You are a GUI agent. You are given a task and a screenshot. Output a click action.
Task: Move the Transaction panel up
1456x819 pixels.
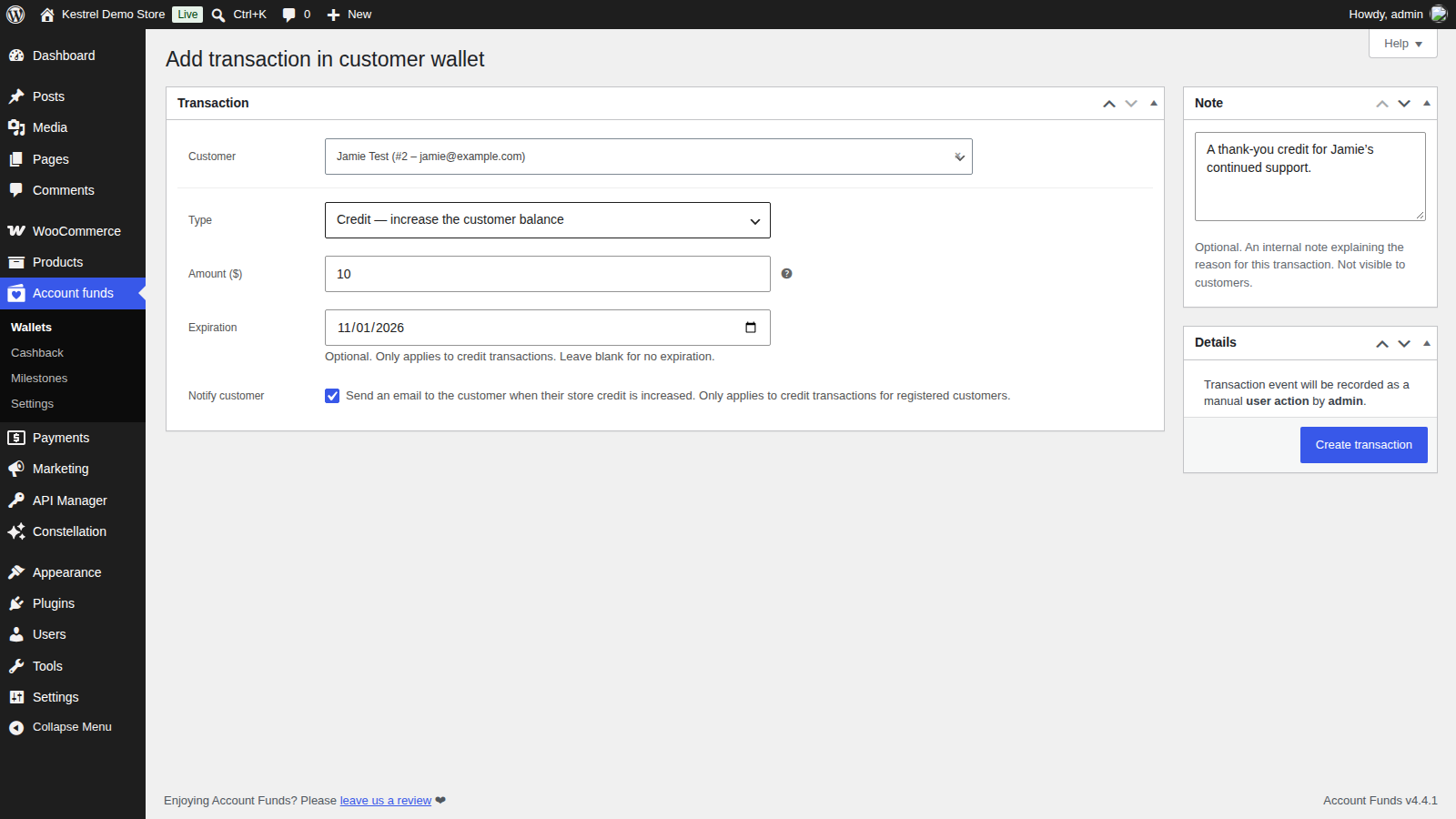click(1109, 104)
